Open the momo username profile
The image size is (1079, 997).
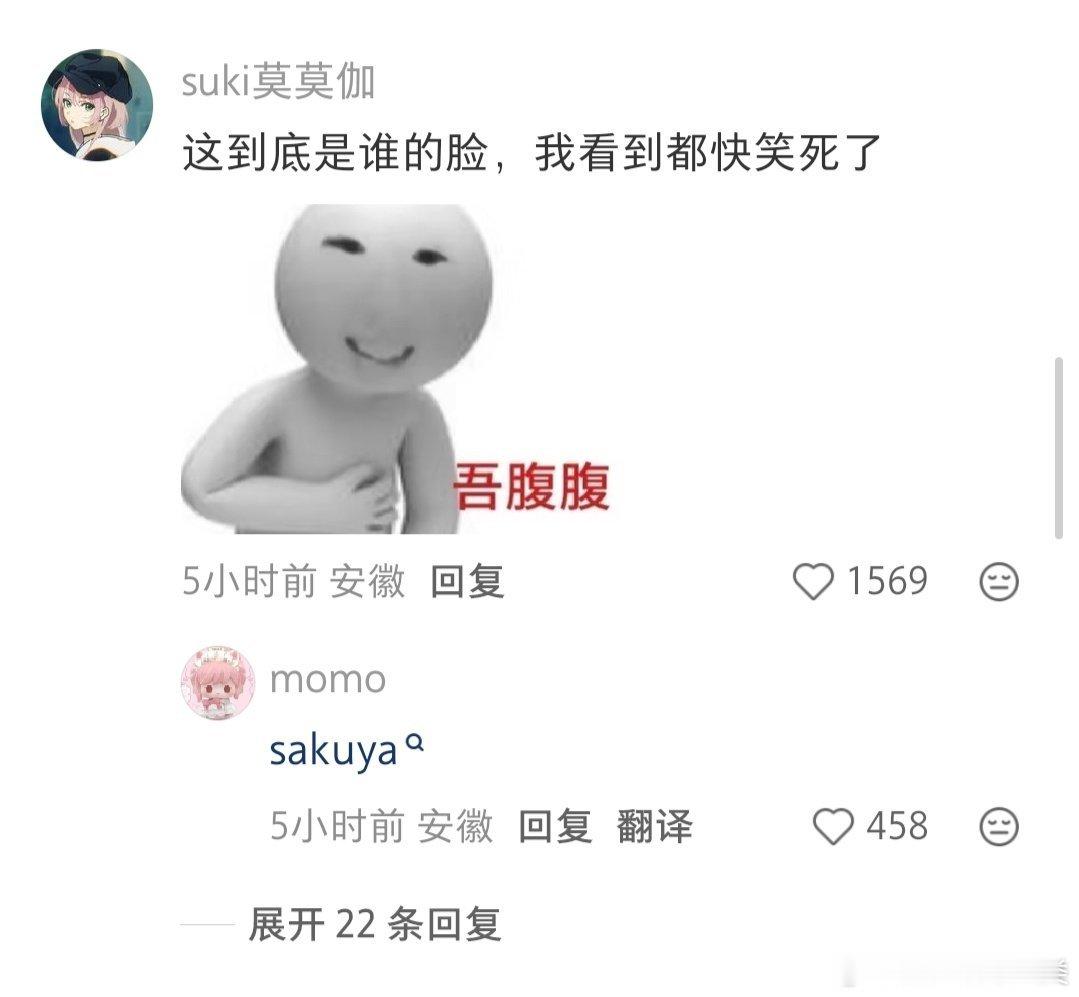[x=328, y=680]
